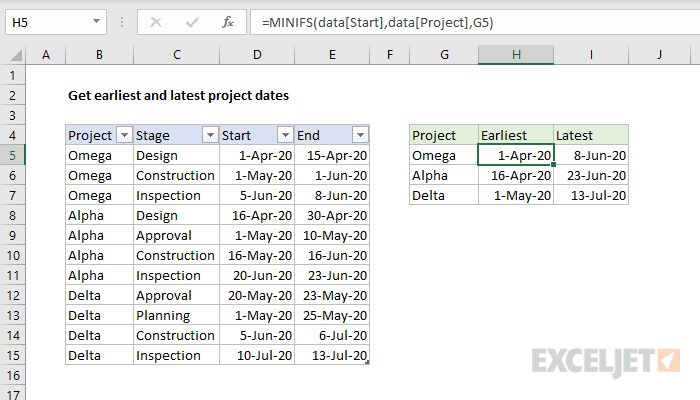Select cell containing 13-Jul-20 in column I
The image size is (700, 400).
click(590, 195)
